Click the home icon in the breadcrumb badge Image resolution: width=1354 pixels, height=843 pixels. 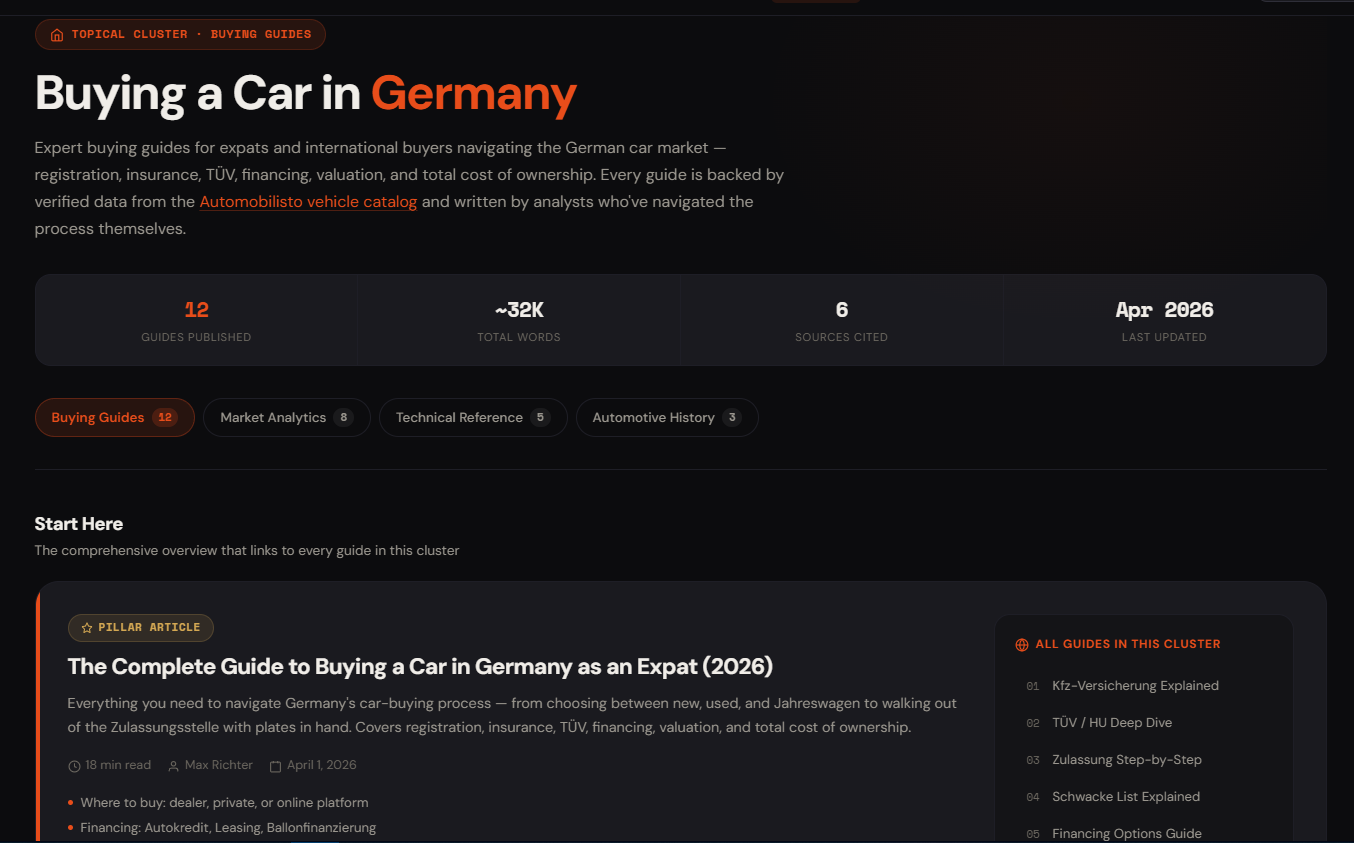(57, 35)
